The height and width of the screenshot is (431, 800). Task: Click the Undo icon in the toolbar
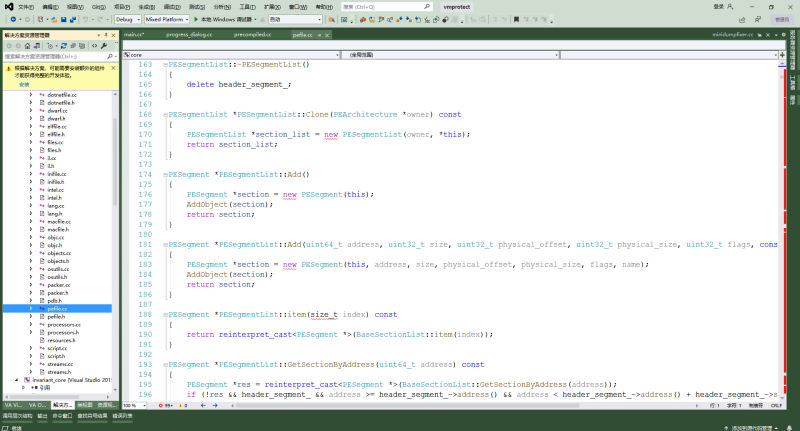pos(85,19)
